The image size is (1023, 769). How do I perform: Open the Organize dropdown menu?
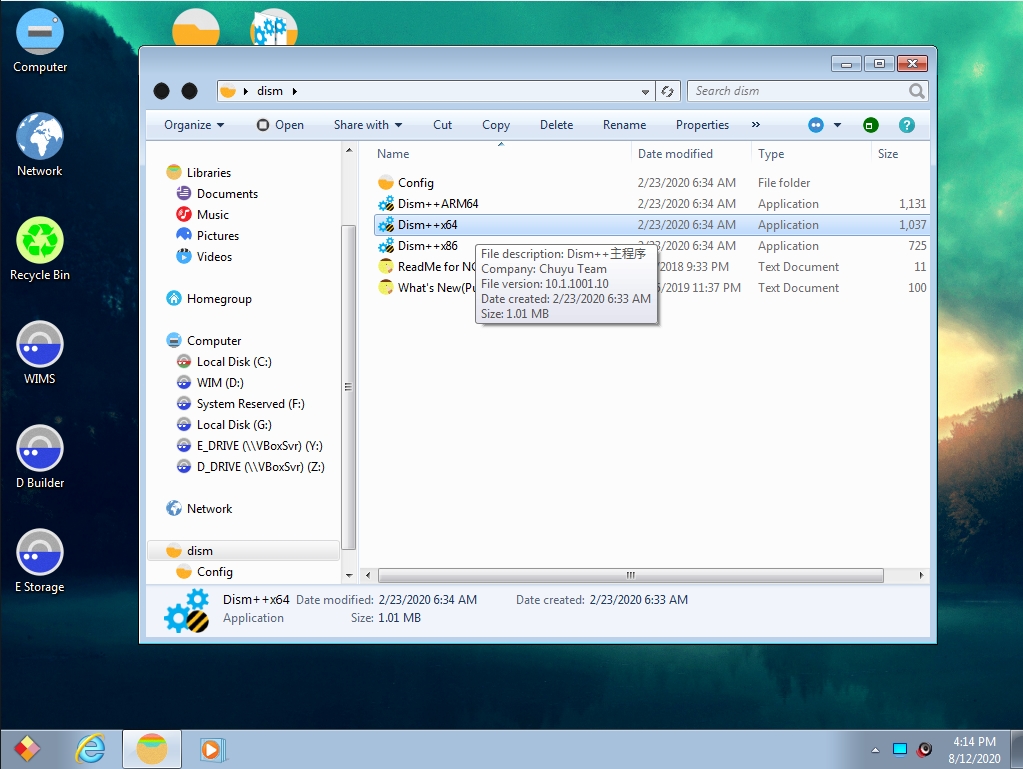(194, 125)
